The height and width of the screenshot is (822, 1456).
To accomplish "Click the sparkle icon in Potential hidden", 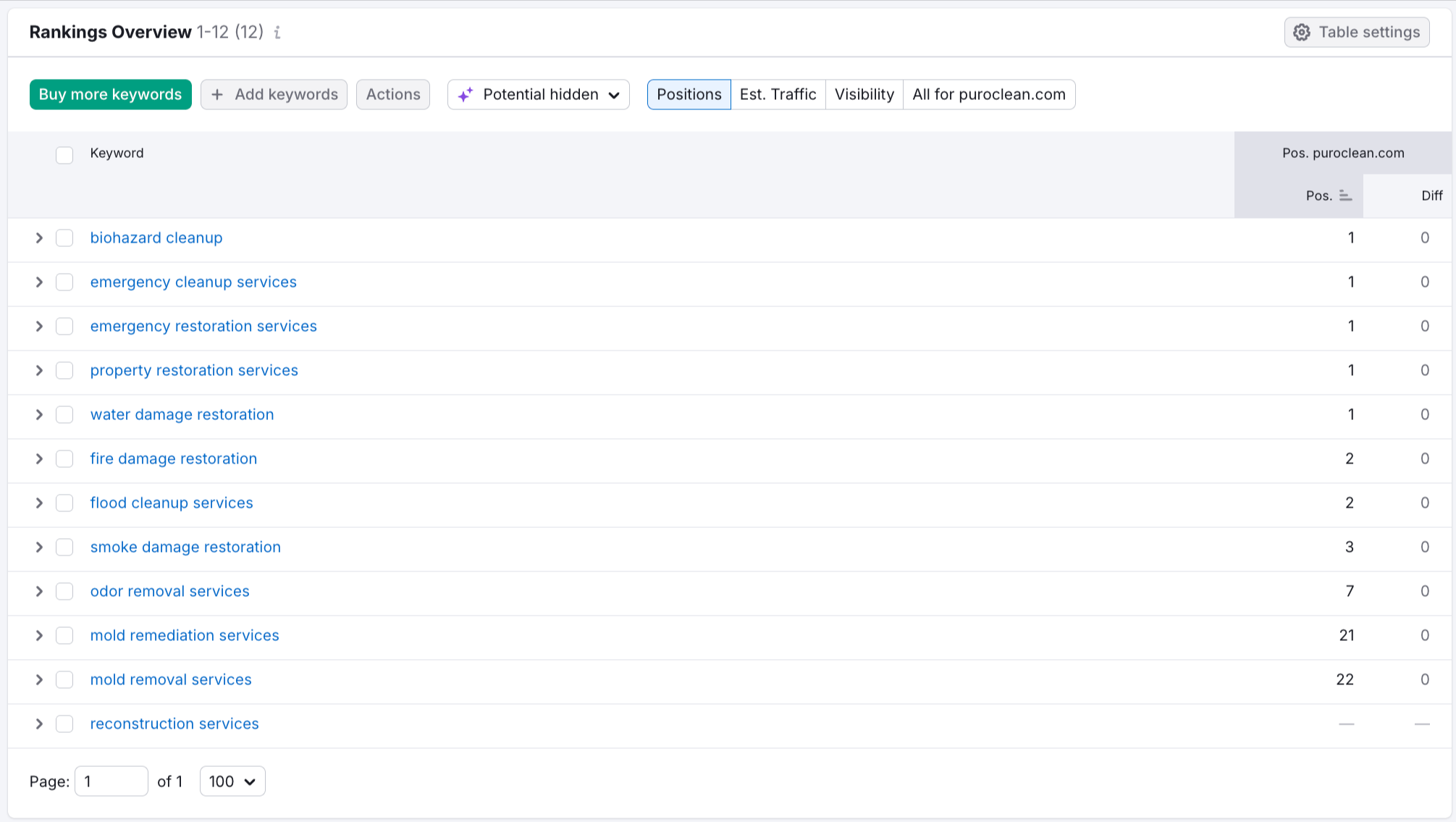I will (x=466, y=95).
